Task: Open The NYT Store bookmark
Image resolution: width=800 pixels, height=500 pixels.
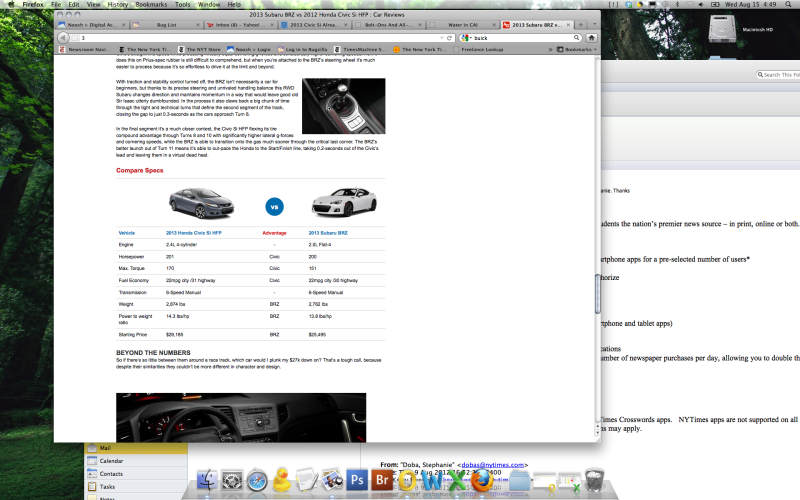Action: [x=199, y=49]
